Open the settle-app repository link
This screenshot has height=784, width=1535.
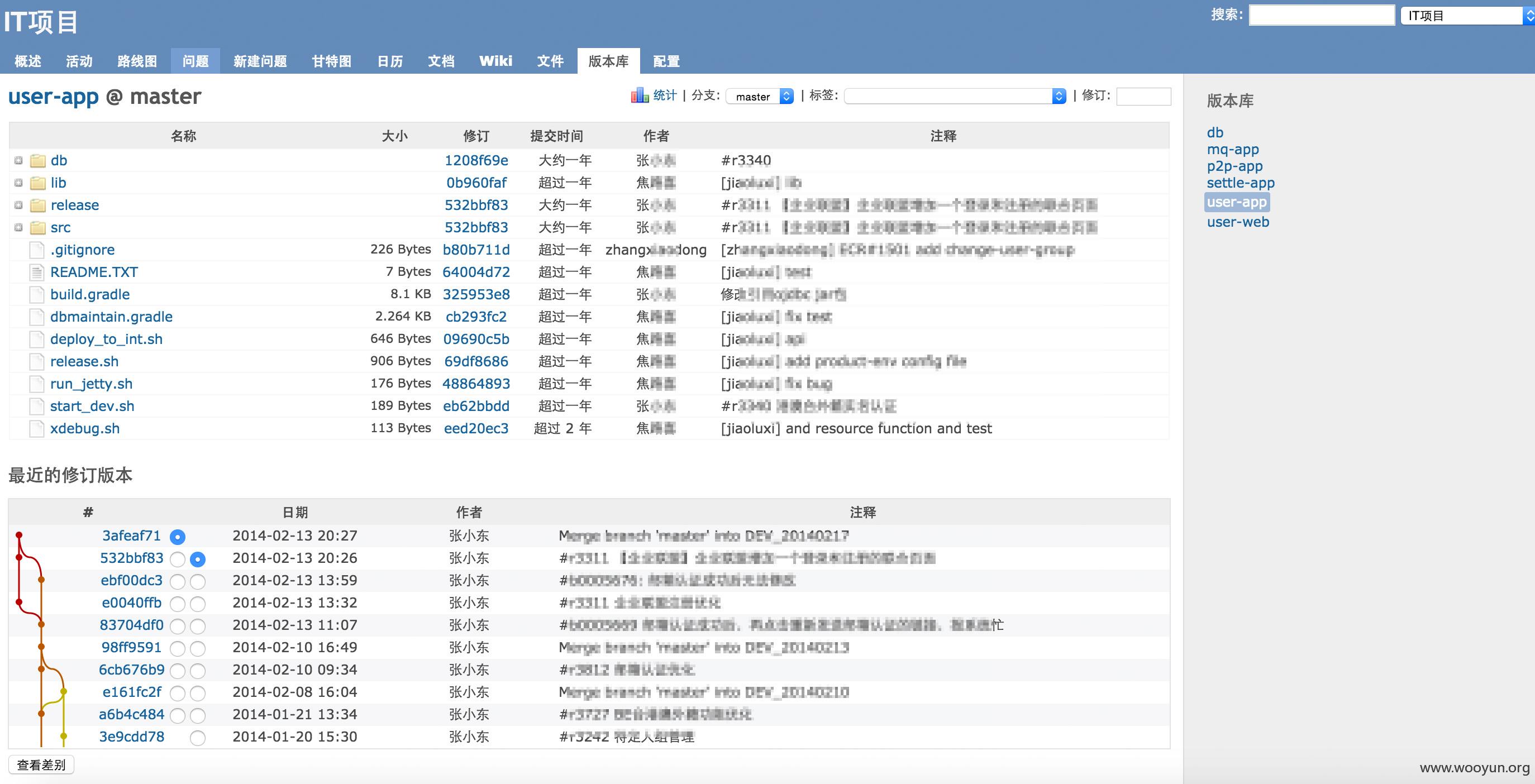point(1241,183)
